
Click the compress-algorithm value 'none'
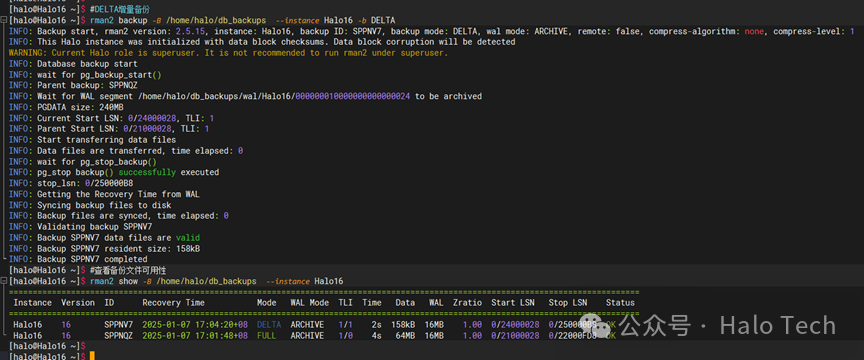click(754, 31)
